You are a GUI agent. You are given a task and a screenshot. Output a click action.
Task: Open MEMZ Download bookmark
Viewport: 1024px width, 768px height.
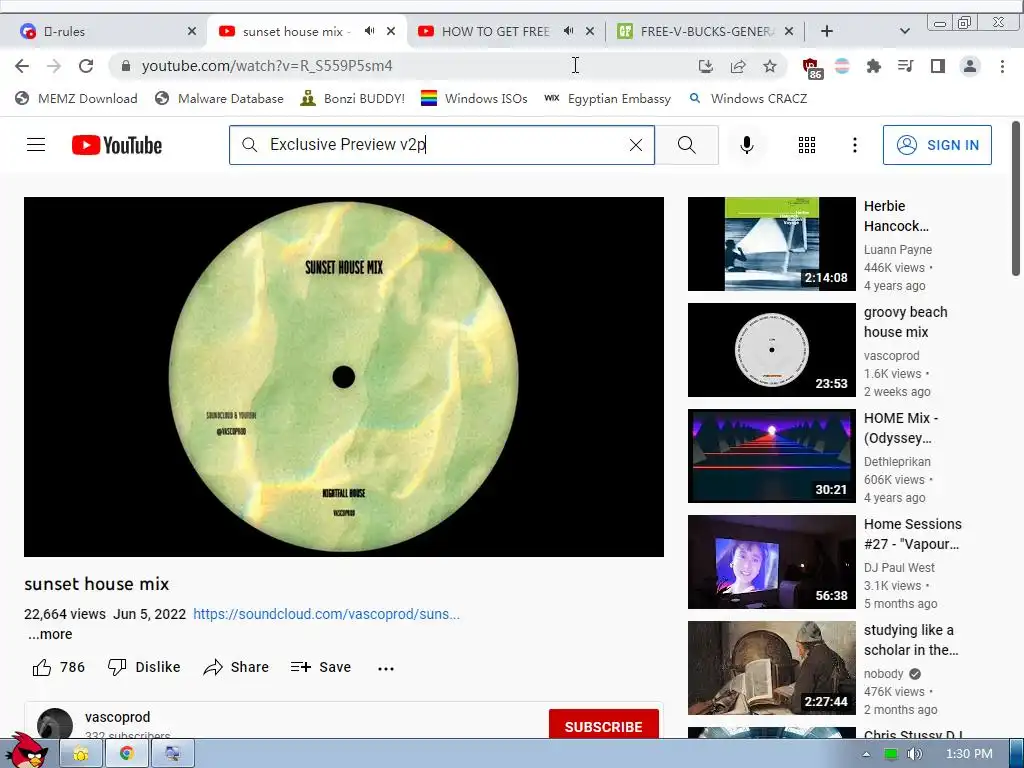(x=76, y=99)
